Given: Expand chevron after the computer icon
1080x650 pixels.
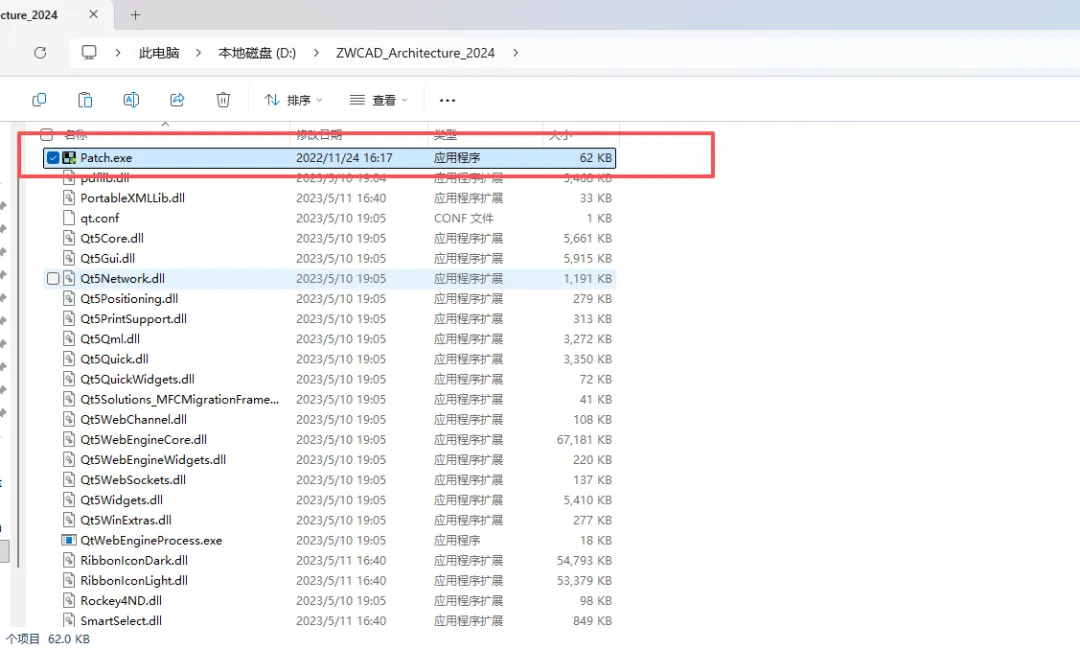Looking at the screenshot, I should pyautogui.click(x=118, y=53).
